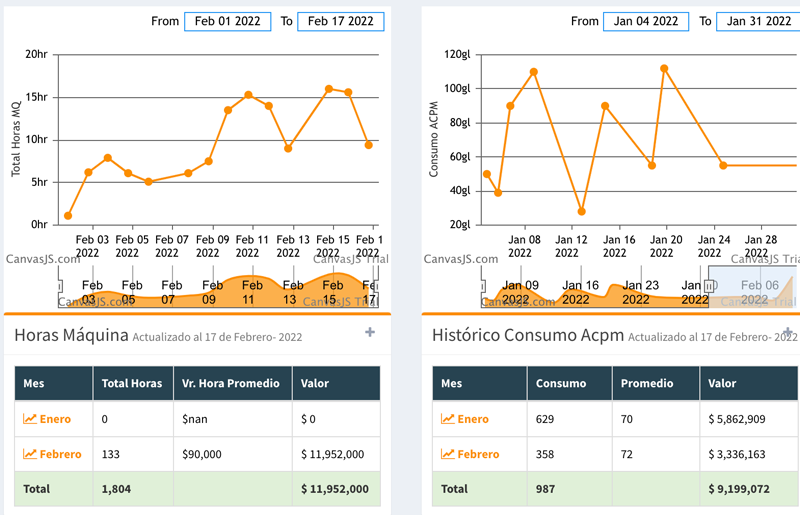
Task: Click the CanvasJS Trial link on the left chart
Action: (x=345, y=258)
